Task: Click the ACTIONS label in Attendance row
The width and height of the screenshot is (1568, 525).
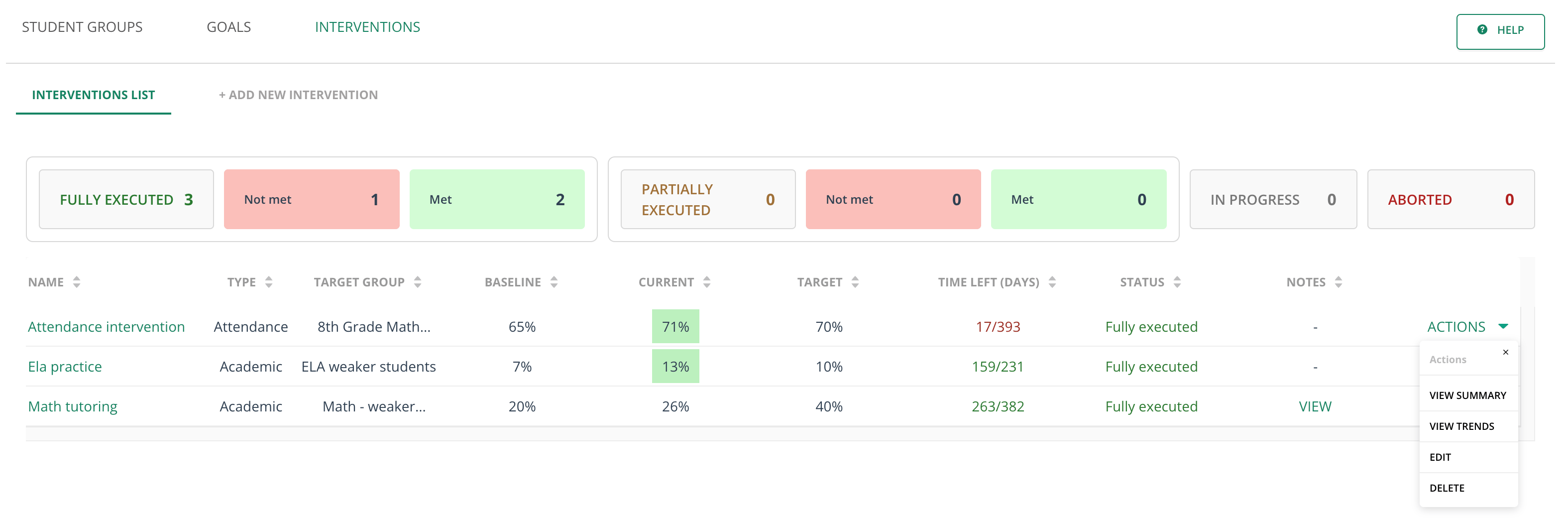Action: point(1456,327)
